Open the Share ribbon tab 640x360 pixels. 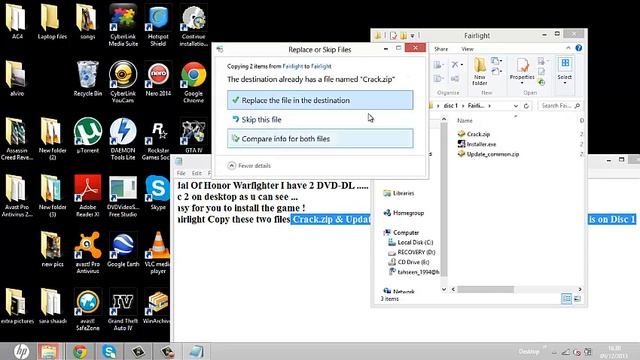tap(441, 49)
